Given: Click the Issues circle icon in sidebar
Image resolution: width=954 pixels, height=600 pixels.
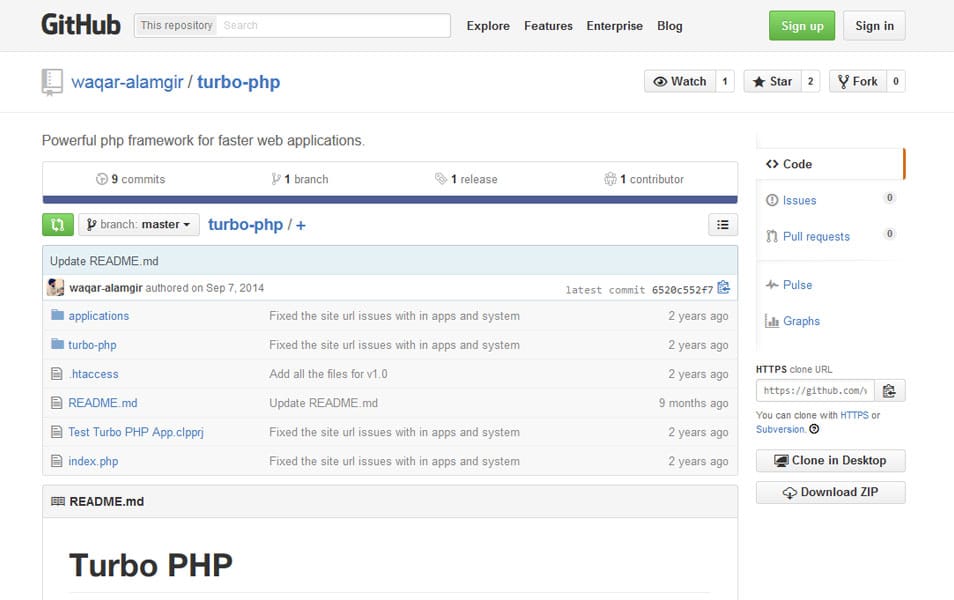Looking at the screenshot, I should click(x=772, y=200).
